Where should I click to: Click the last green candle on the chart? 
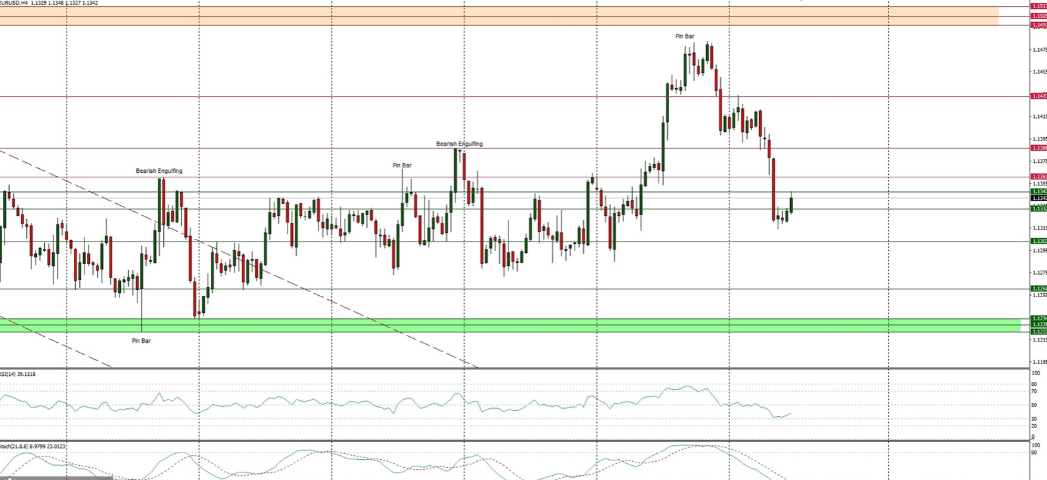tap(791, 204)
